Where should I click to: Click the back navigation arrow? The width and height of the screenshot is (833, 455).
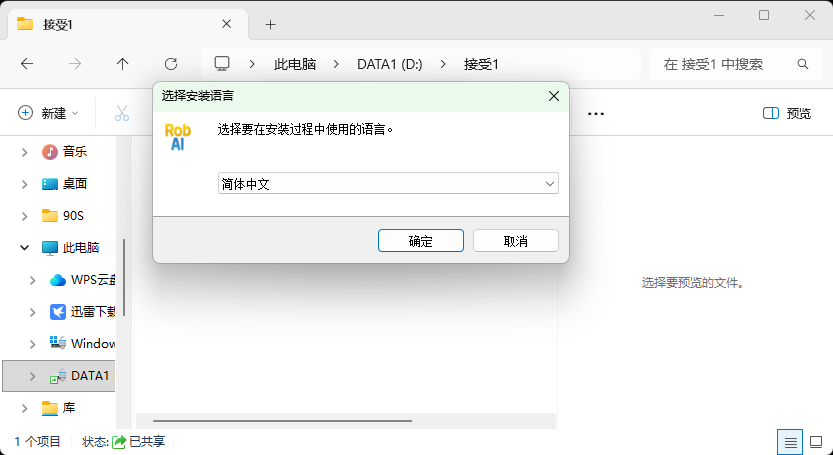(27, 64)
